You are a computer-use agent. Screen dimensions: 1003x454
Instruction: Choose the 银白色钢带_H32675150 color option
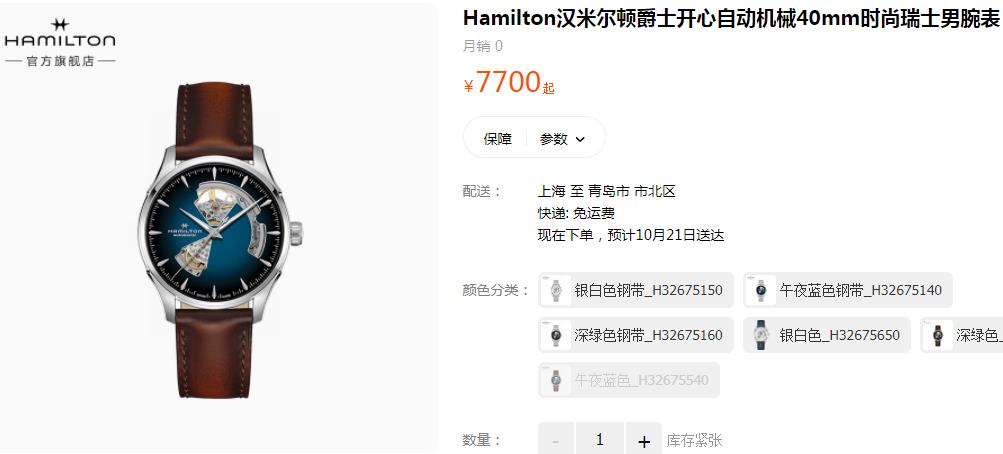(636, 290)
